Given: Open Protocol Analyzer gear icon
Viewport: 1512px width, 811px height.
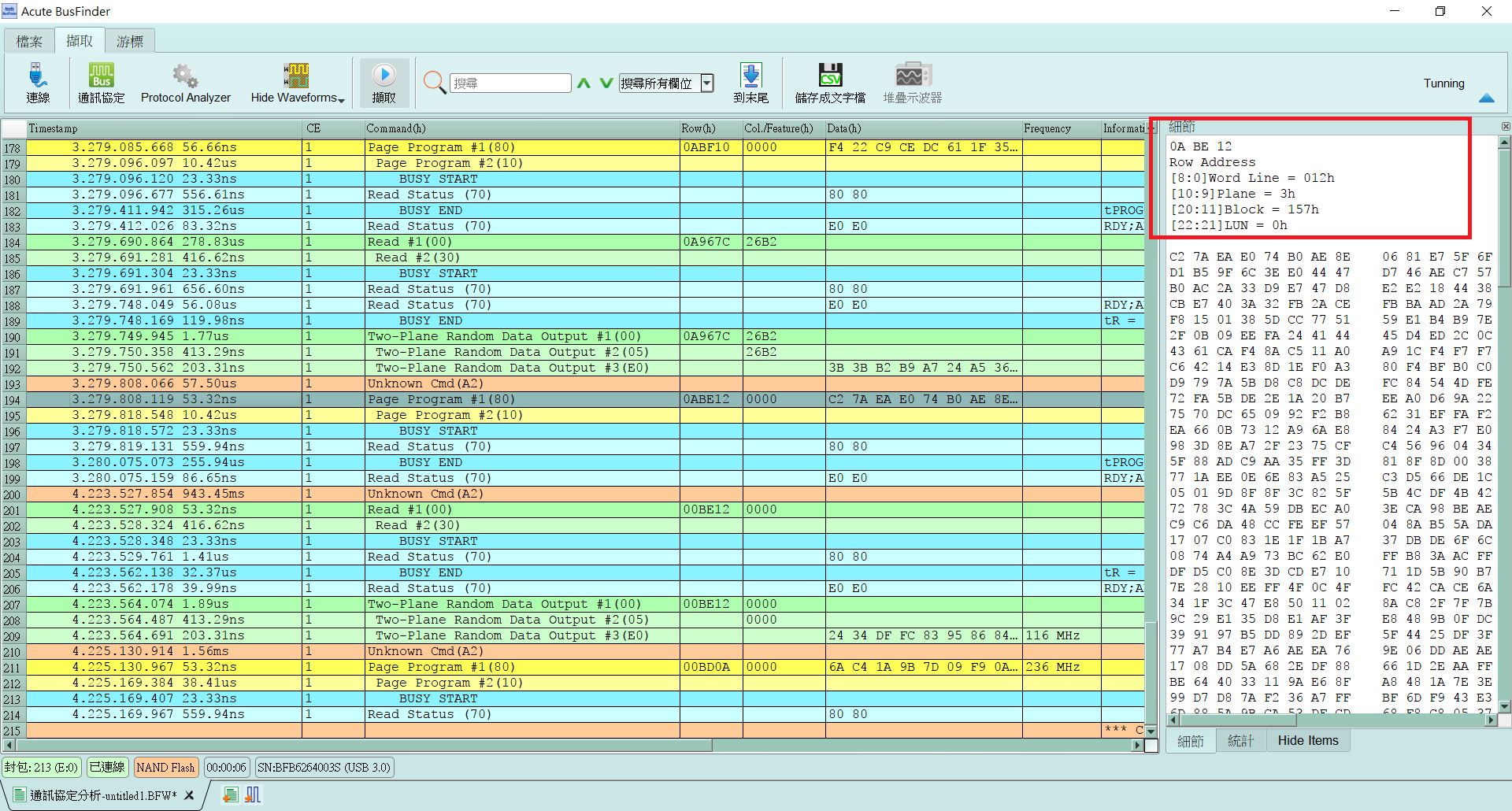Looking at the screenshot, I should 185,76.
